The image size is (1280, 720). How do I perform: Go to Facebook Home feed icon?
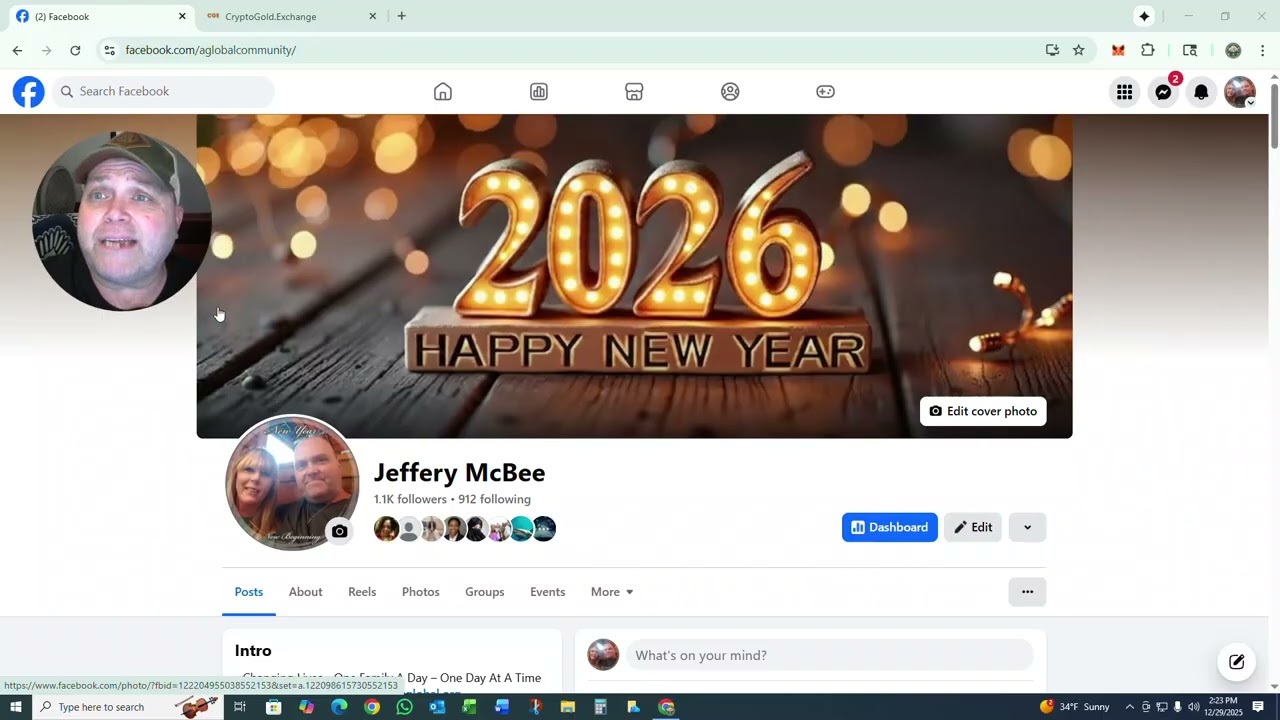443,92
